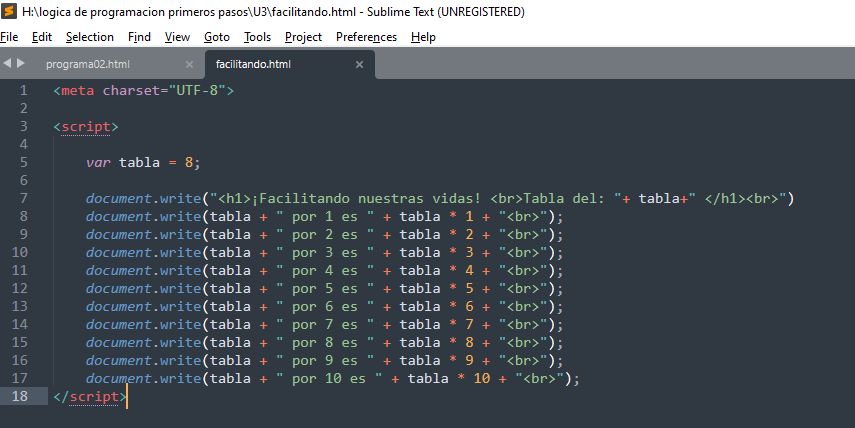Click the opening script tag on line 3
Viewport: 855px width, 428px height.
coord(86,126)
